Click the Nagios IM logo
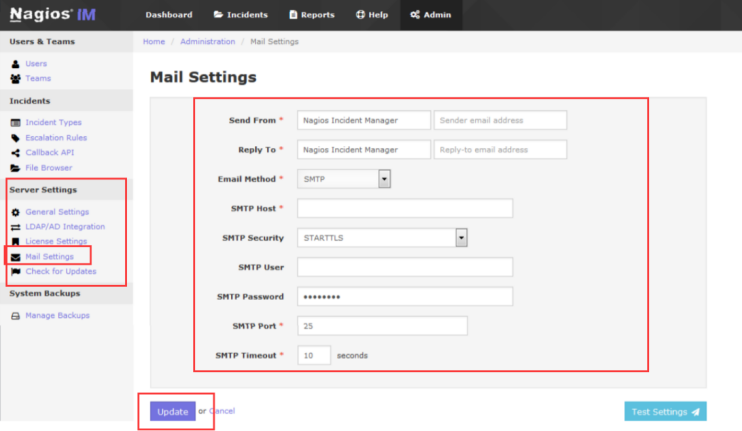The height and width of the screenshot is (431, 742). tap(53, 14)
